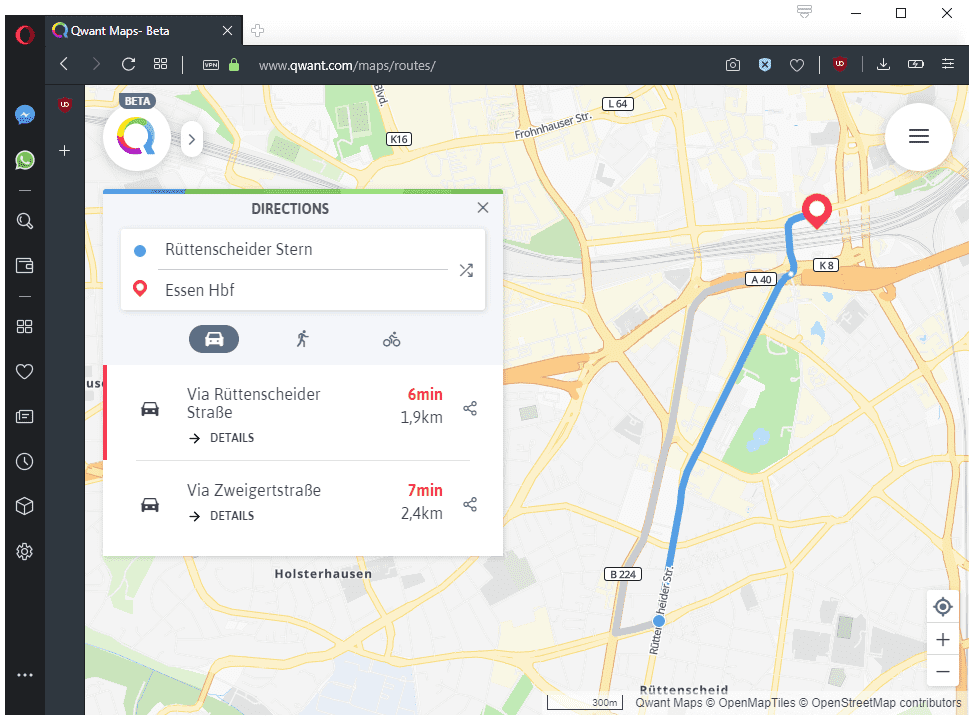The height and width of the screenshot is (721, 974).
Task: Close the Directions panel
Action: pyautogui.click(x=483, y=207)
